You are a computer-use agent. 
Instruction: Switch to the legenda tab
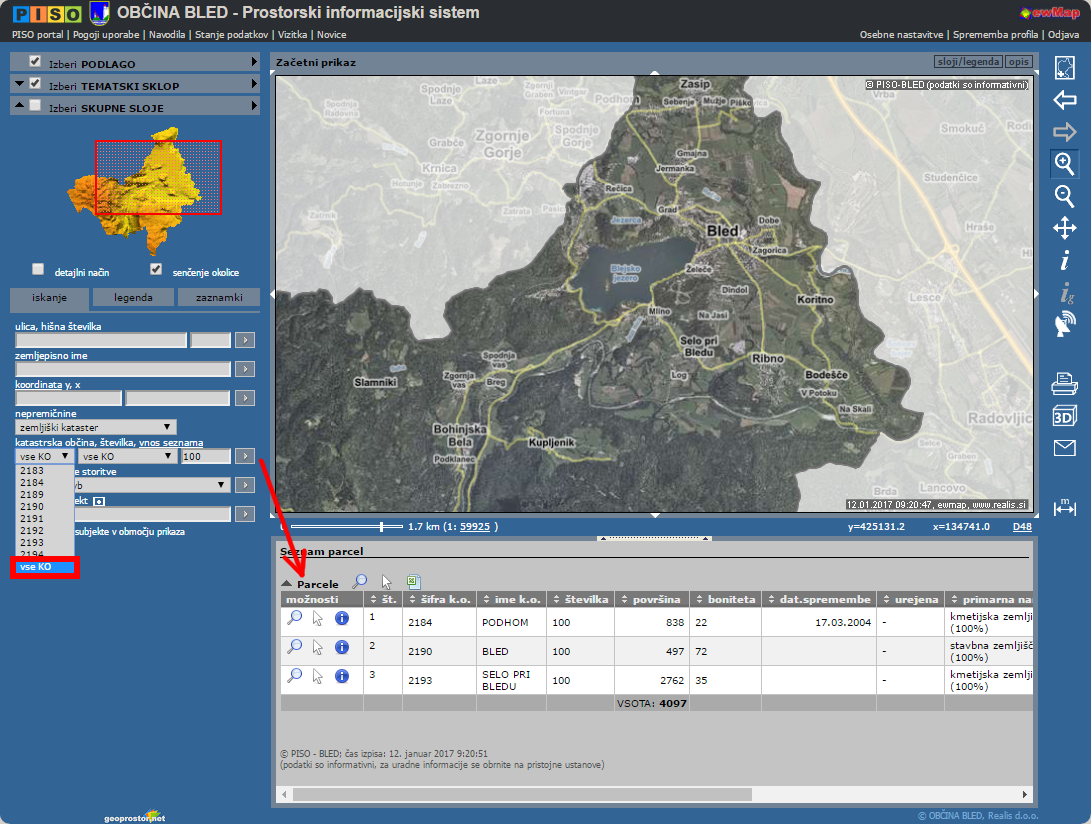[x=133, y=297]
